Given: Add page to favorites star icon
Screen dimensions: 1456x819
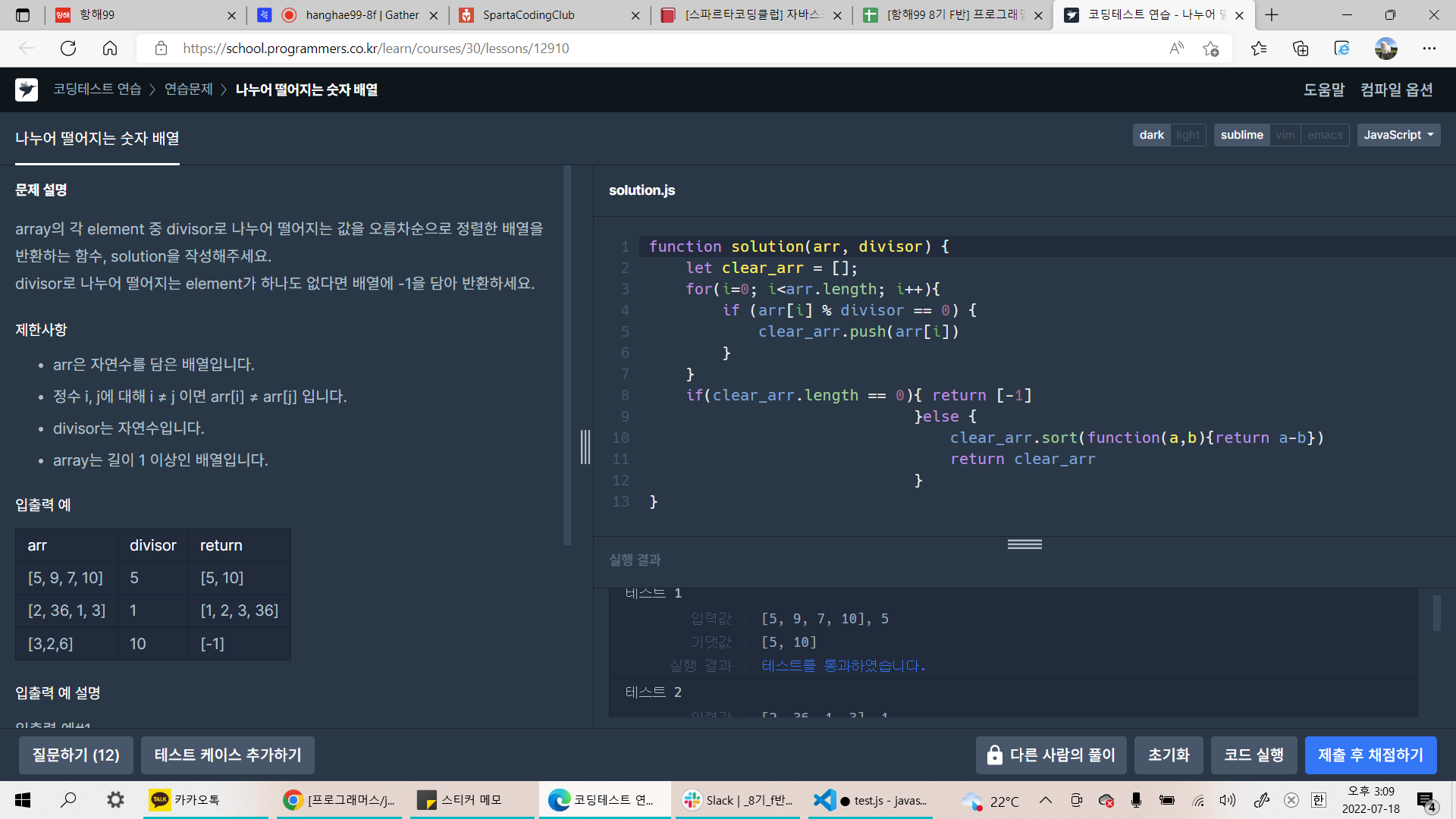Looking at the screenshot, I should pyautogui.click(x=1210, y=49).
